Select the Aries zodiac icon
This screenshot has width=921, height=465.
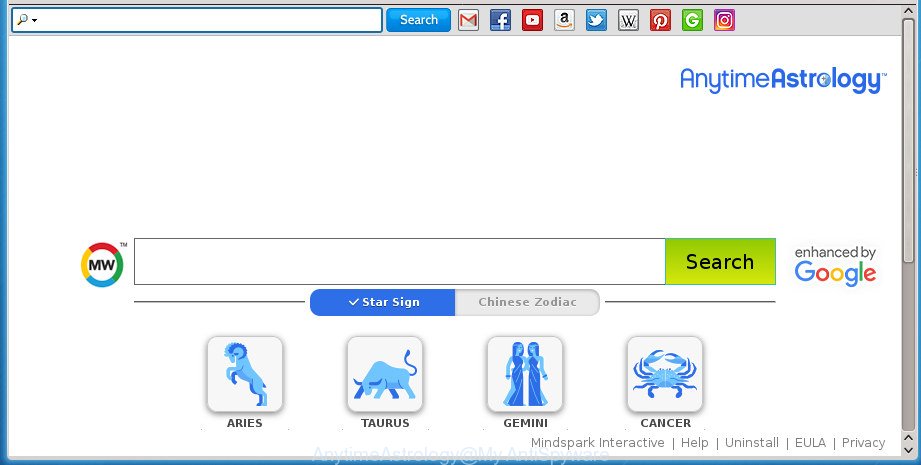245,374
